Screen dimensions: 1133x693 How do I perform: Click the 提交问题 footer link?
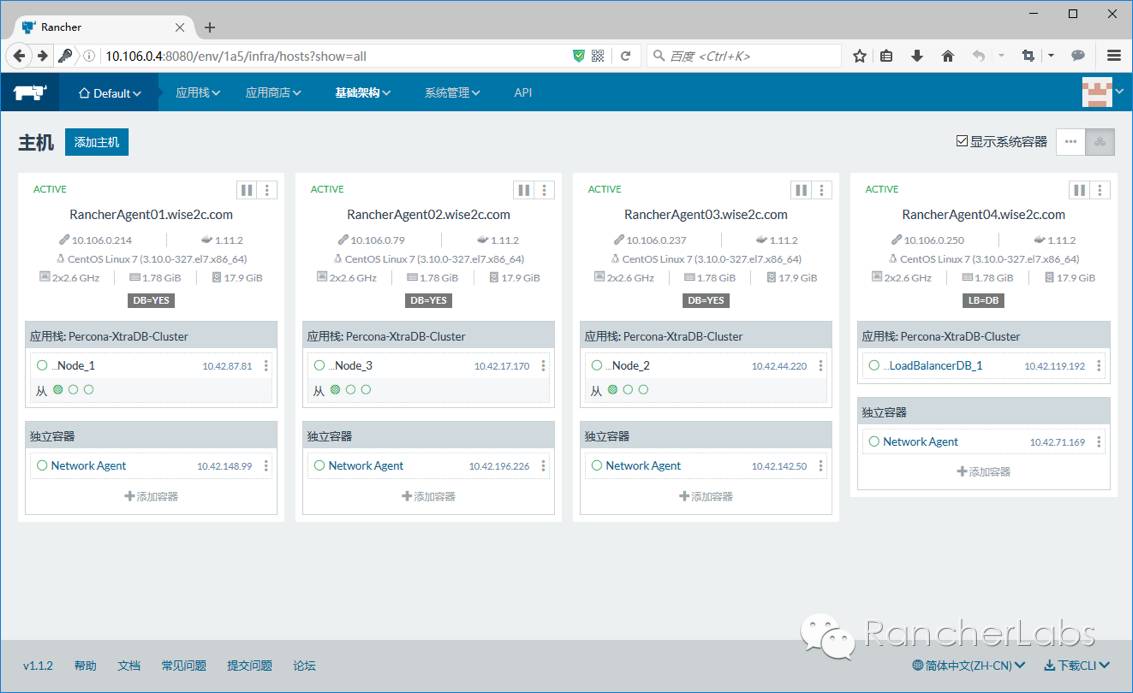249,666
